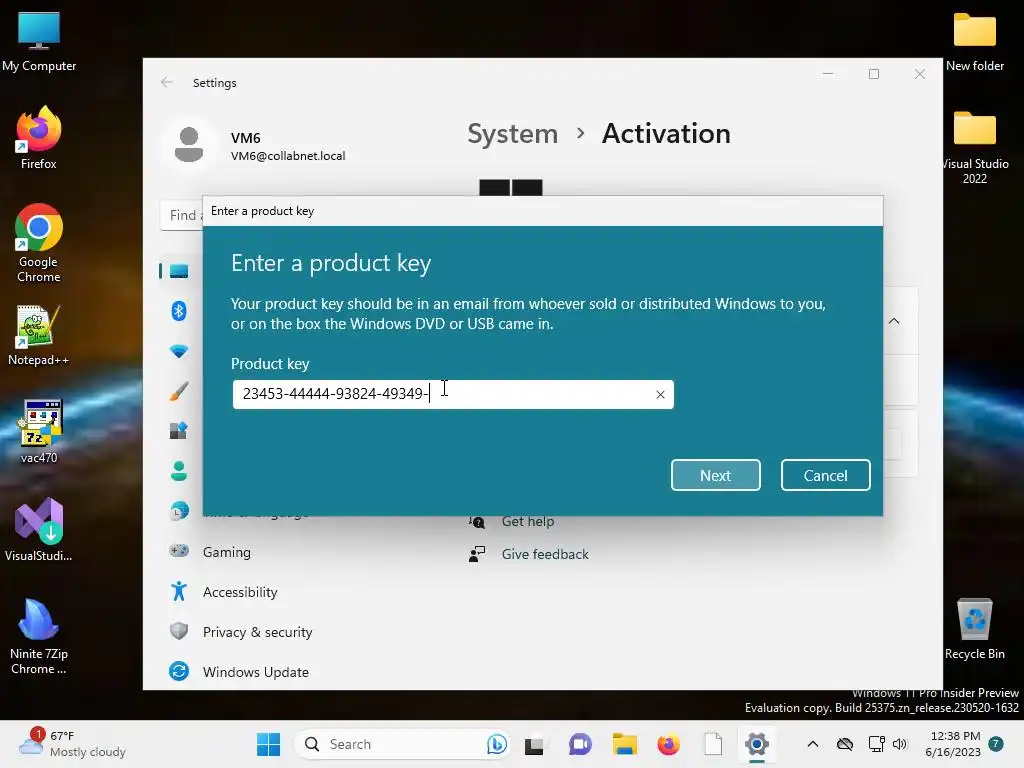This screenshot has height=768, width=1024.
Task: Clear the product key field with X
Action: point(660,394)
